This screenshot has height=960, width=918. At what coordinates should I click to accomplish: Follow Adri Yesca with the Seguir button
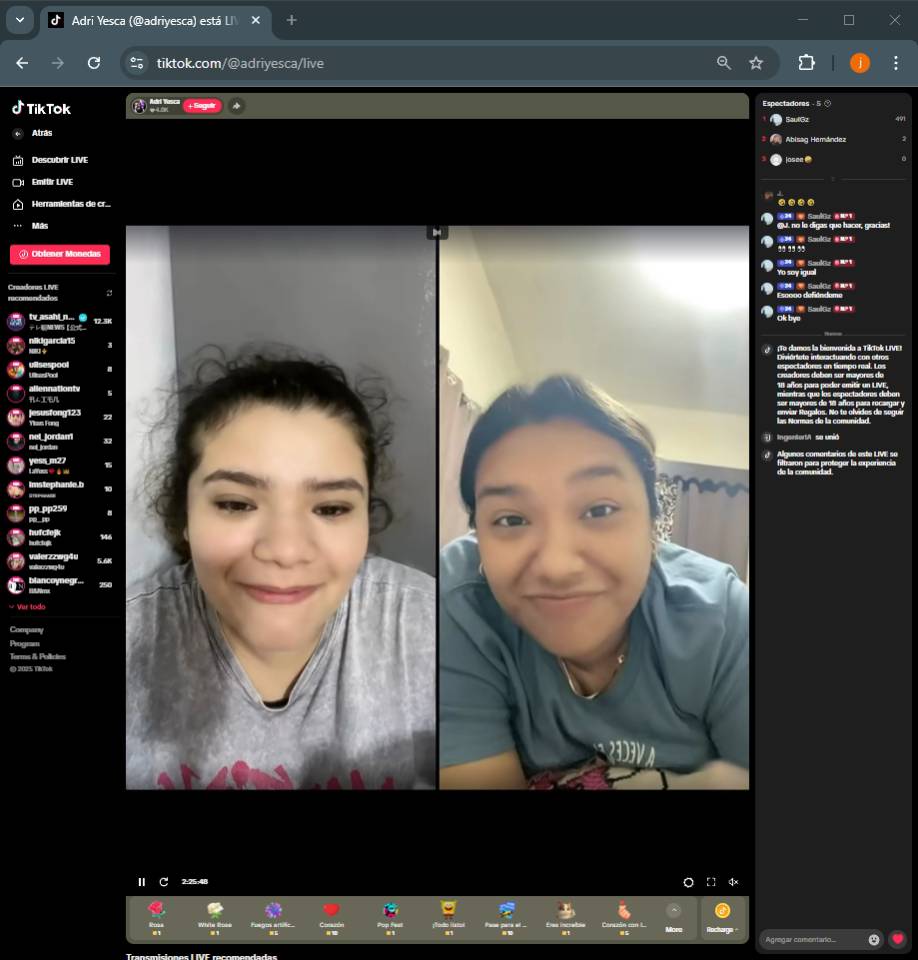(202, 106)
